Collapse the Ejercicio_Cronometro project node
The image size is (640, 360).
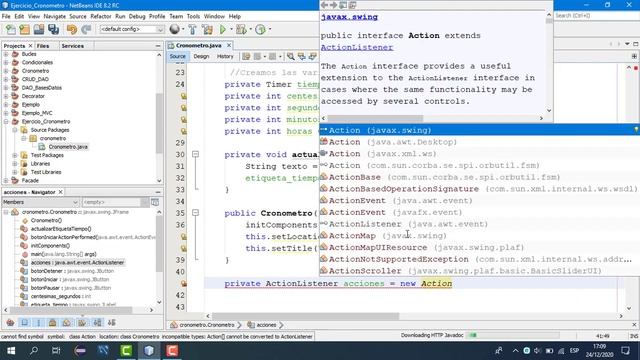[6, 122]
